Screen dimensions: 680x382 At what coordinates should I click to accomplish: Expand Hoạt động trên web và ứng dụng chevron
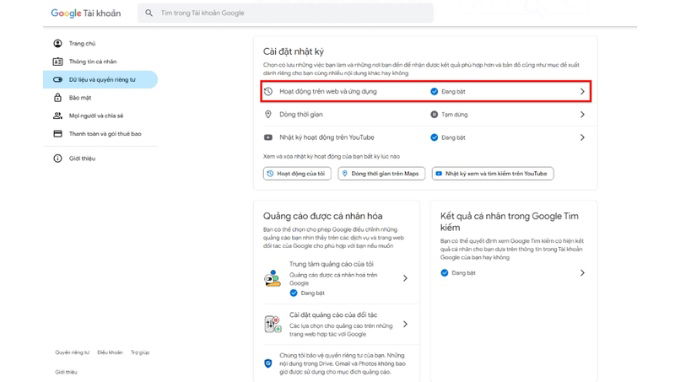pos(582,91)
